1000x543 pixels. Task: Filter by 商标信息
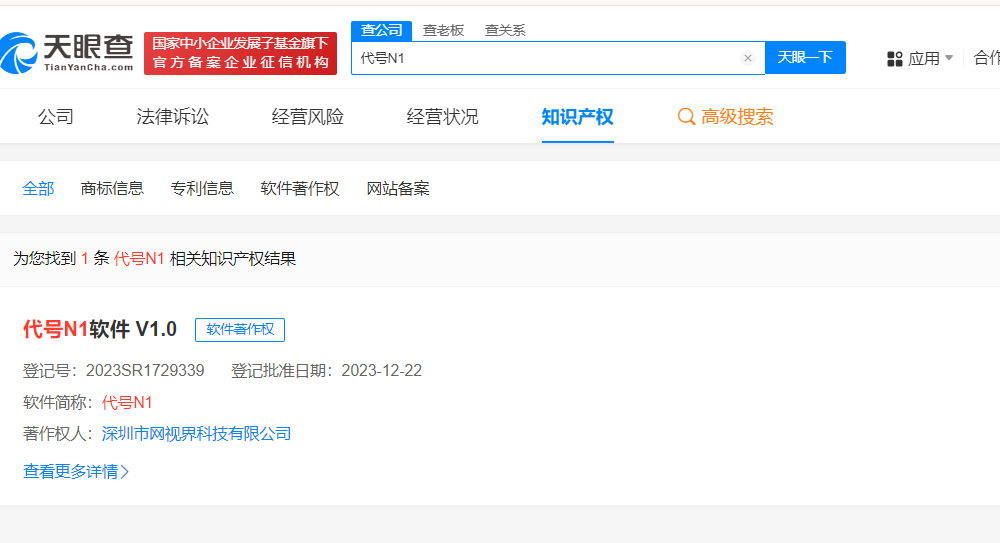[x=112, y=188]
